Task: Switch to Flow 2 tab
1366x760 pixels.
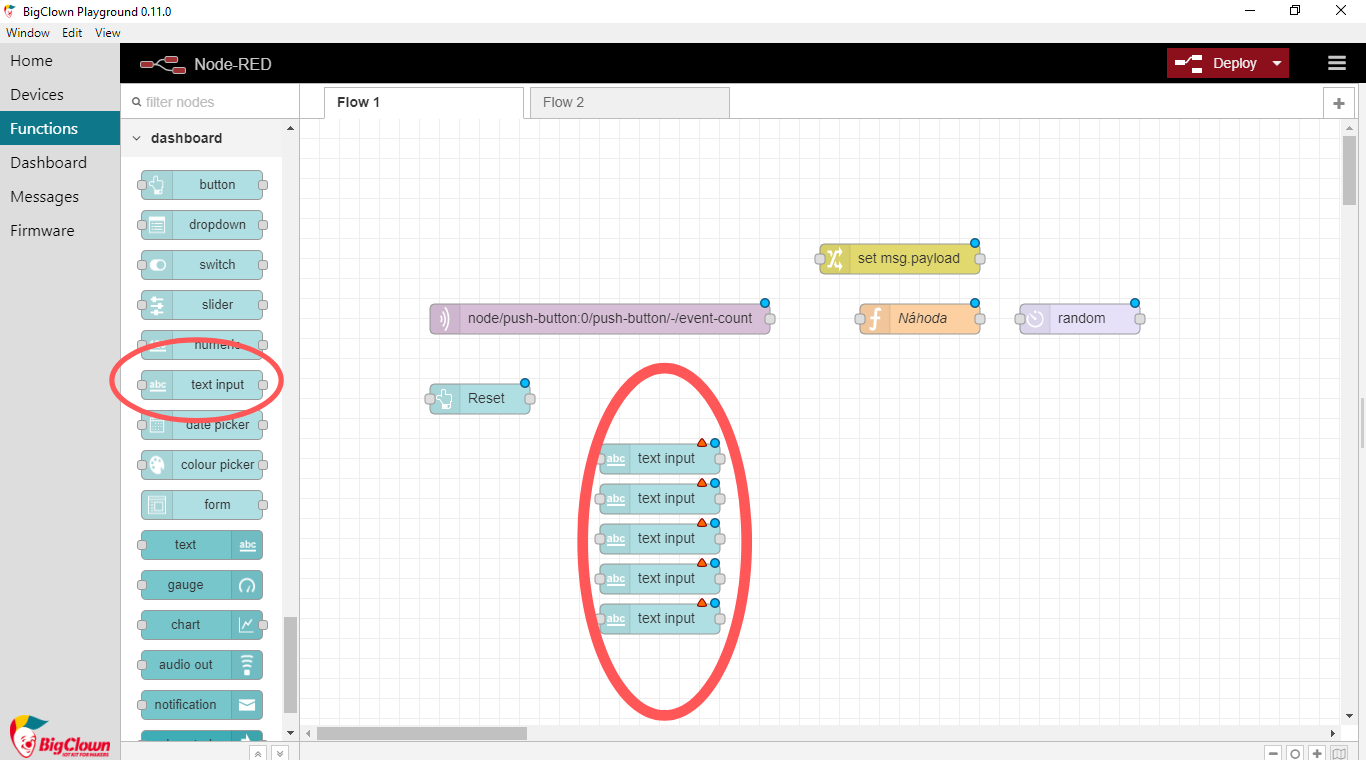Action: tap(630, 103)
